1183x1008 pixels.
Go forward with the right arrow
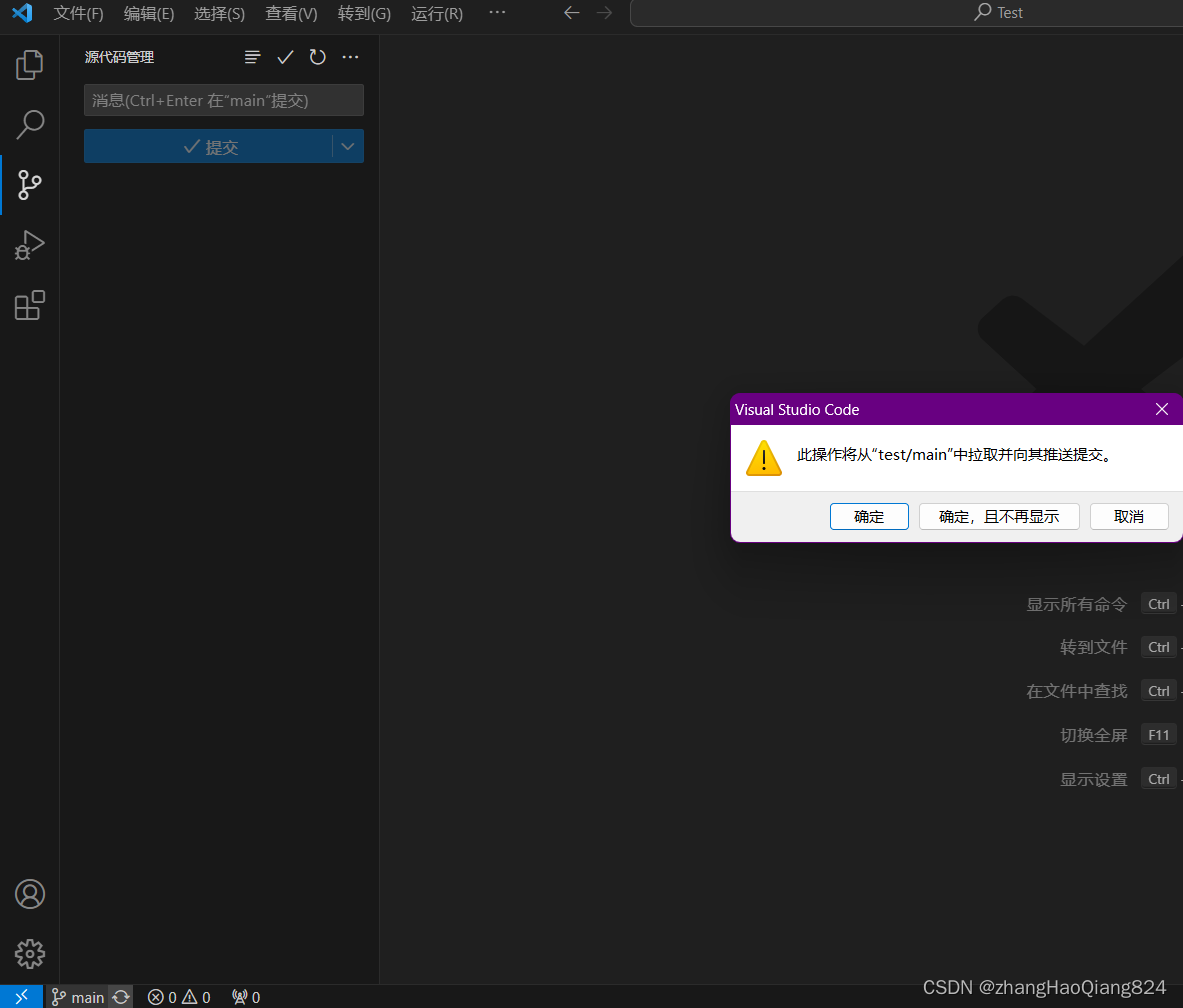click(604, 13)
